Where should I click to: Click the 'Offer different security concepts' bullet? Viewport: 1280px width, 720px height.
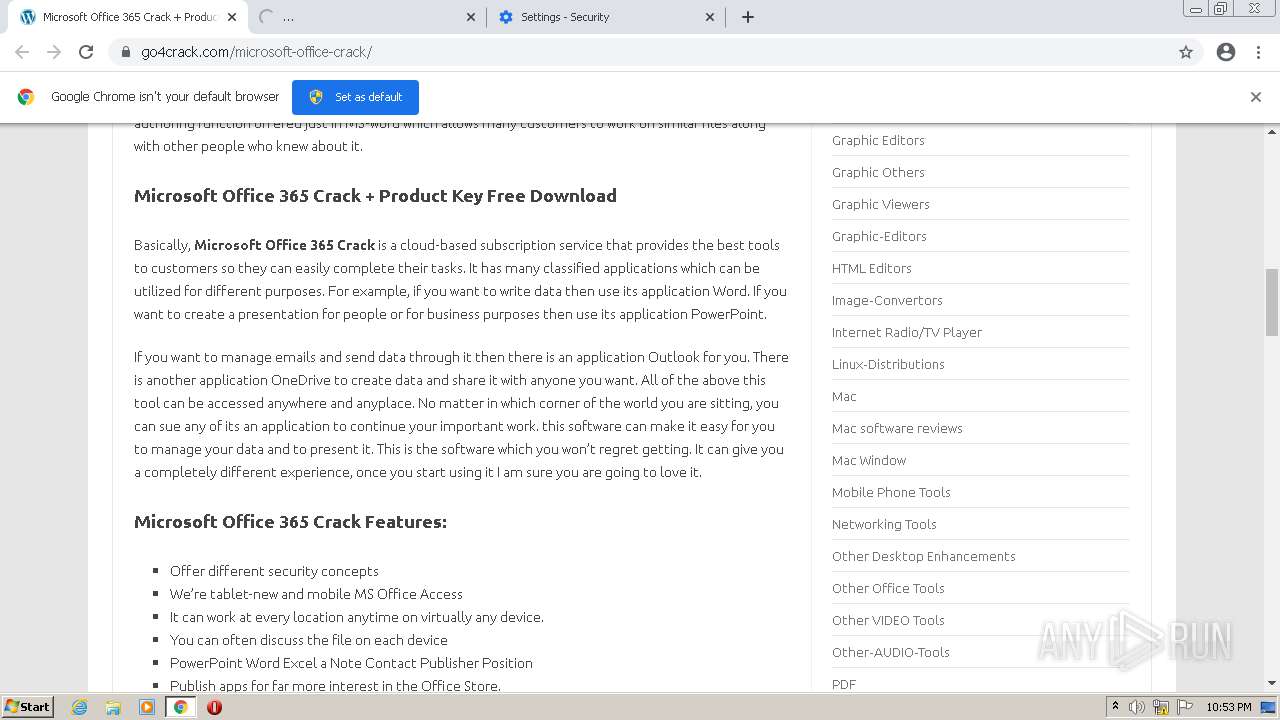point(274,571)
